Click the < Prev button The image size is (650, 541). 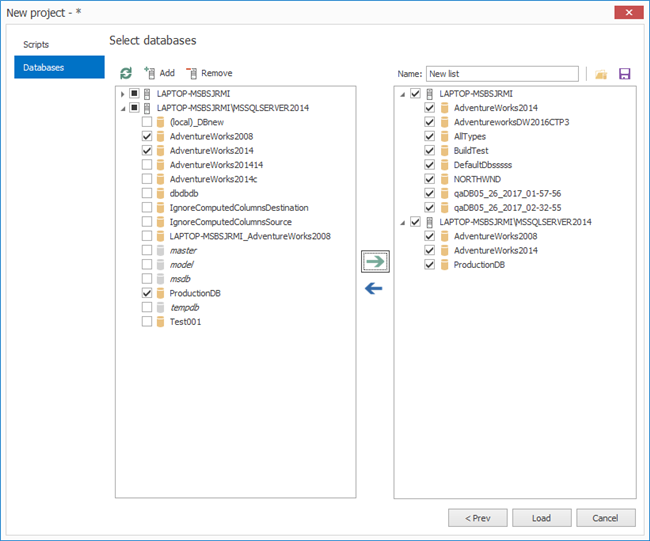coord(478,518)
